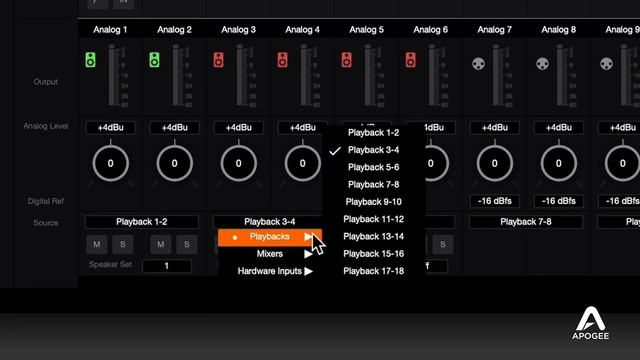Open Analog 8 +4dBu level dropdown
The height and width of the screenshot is (360, 640).
point(559,128)
